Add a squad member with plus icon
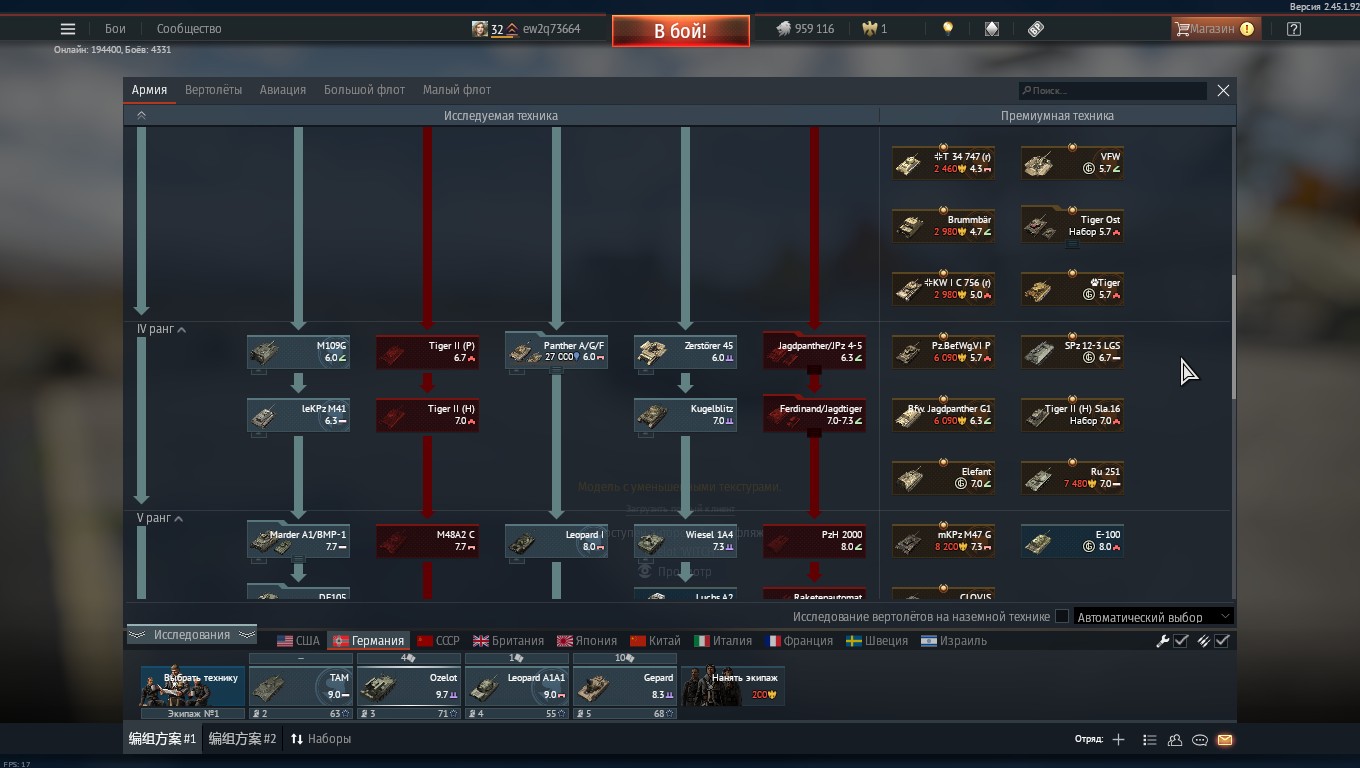Image resolution: width=1360 pixels, height=768 pixels. coord(1118,740)
